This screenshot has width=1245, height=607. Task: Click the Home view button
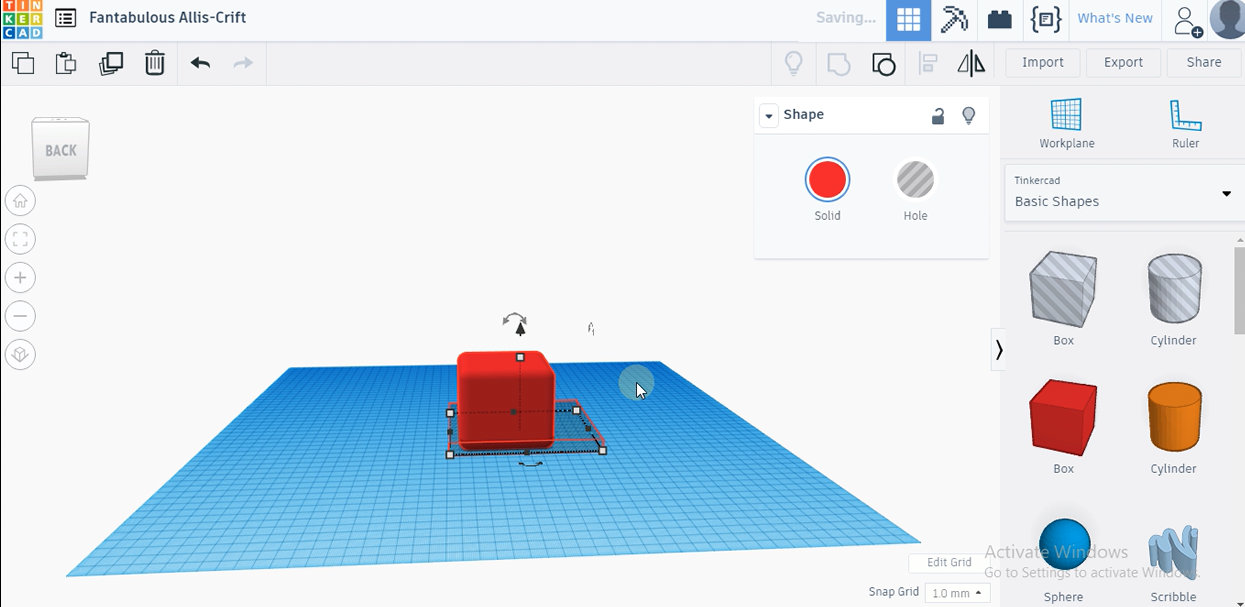(20, 201)
